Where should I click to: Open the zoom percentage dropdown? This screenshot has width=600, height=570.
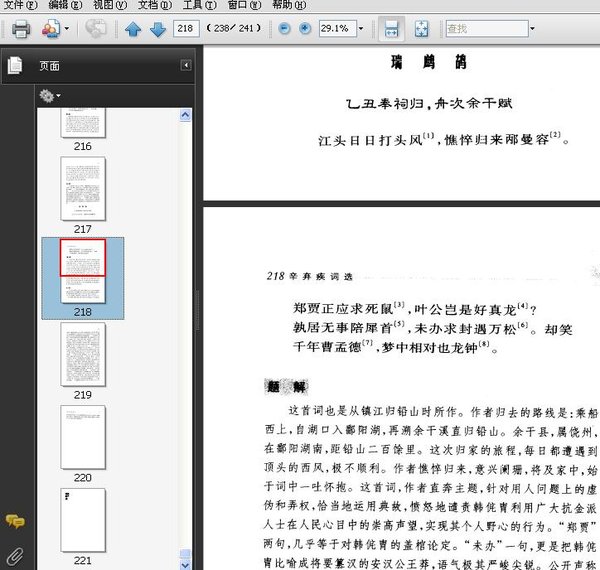(x=361, y=29)
